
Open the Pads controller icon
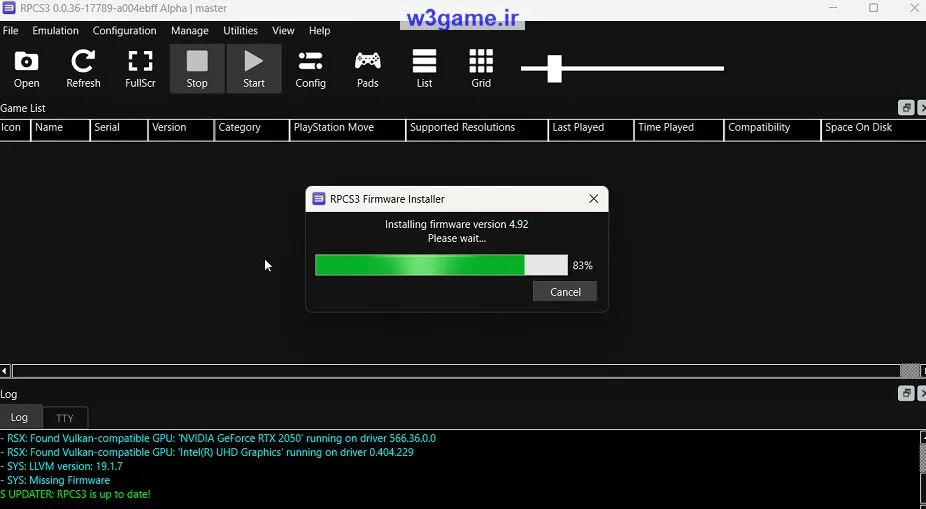pyautogui.click(x=367, y=69)
